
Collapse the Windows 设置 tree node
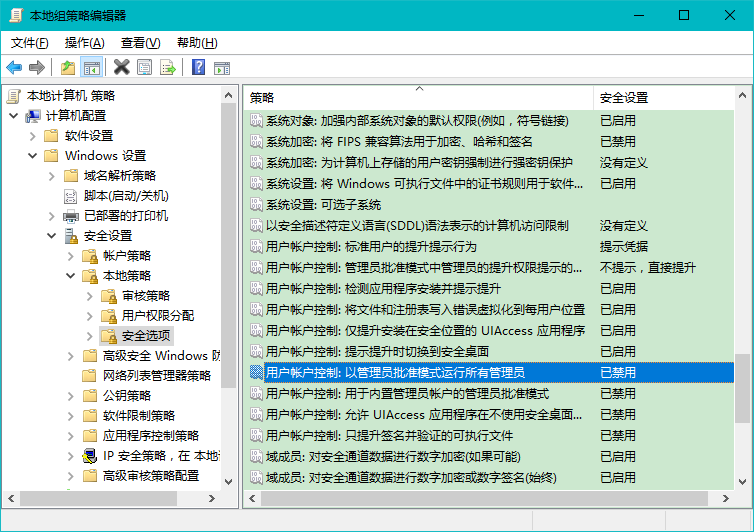point(32,156)
